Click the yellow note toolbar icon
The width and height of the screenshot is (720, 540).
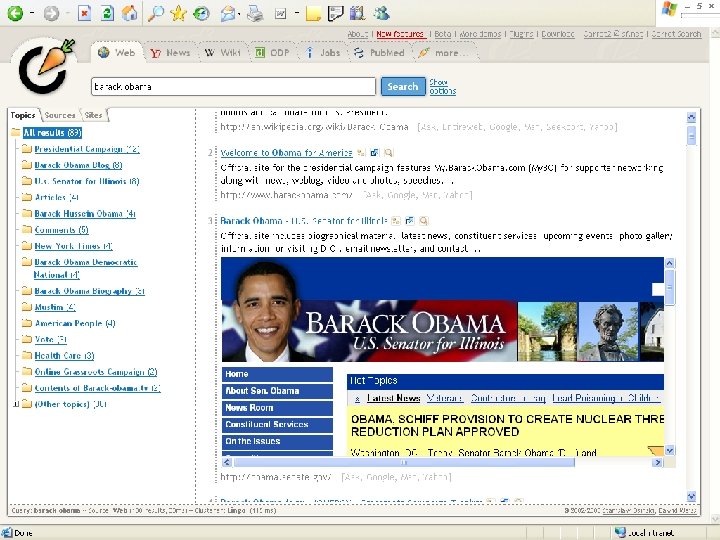pyautogui.click(x=313, y=14)
